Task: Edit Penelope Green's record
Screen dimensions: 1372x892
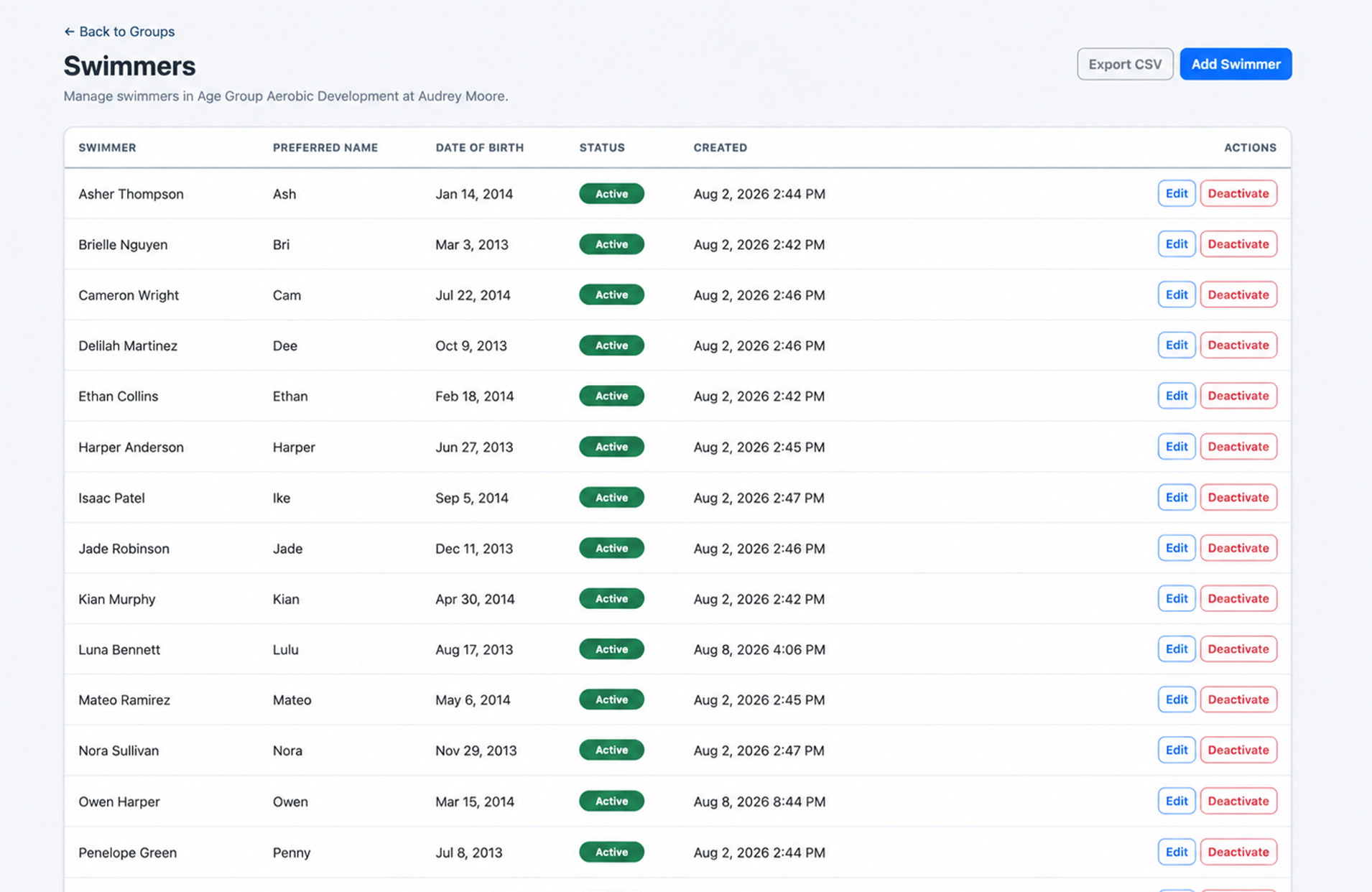Action: (1177, 852)
